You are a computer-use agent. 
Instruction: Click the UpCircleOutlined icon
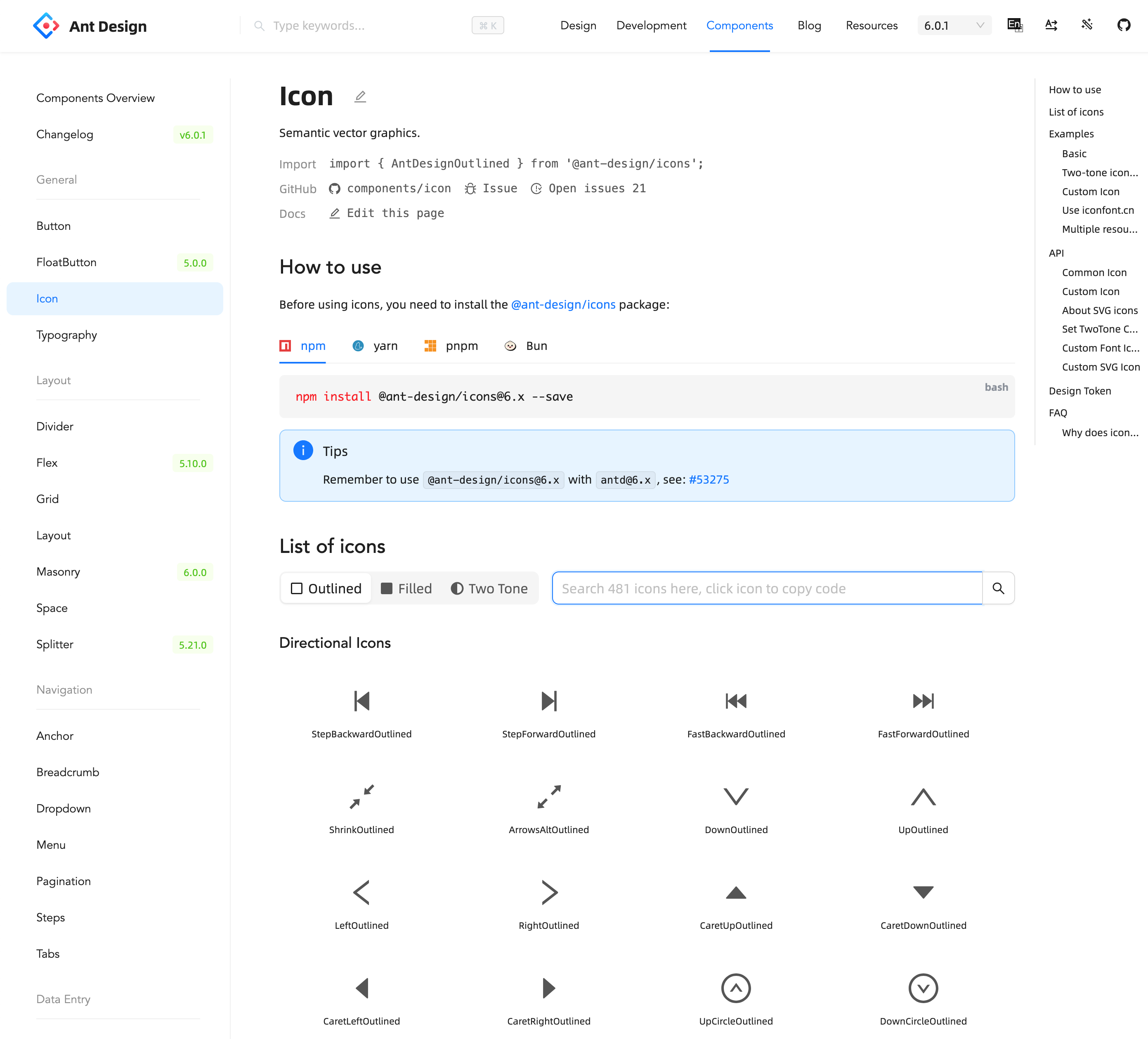click(735, 988)
